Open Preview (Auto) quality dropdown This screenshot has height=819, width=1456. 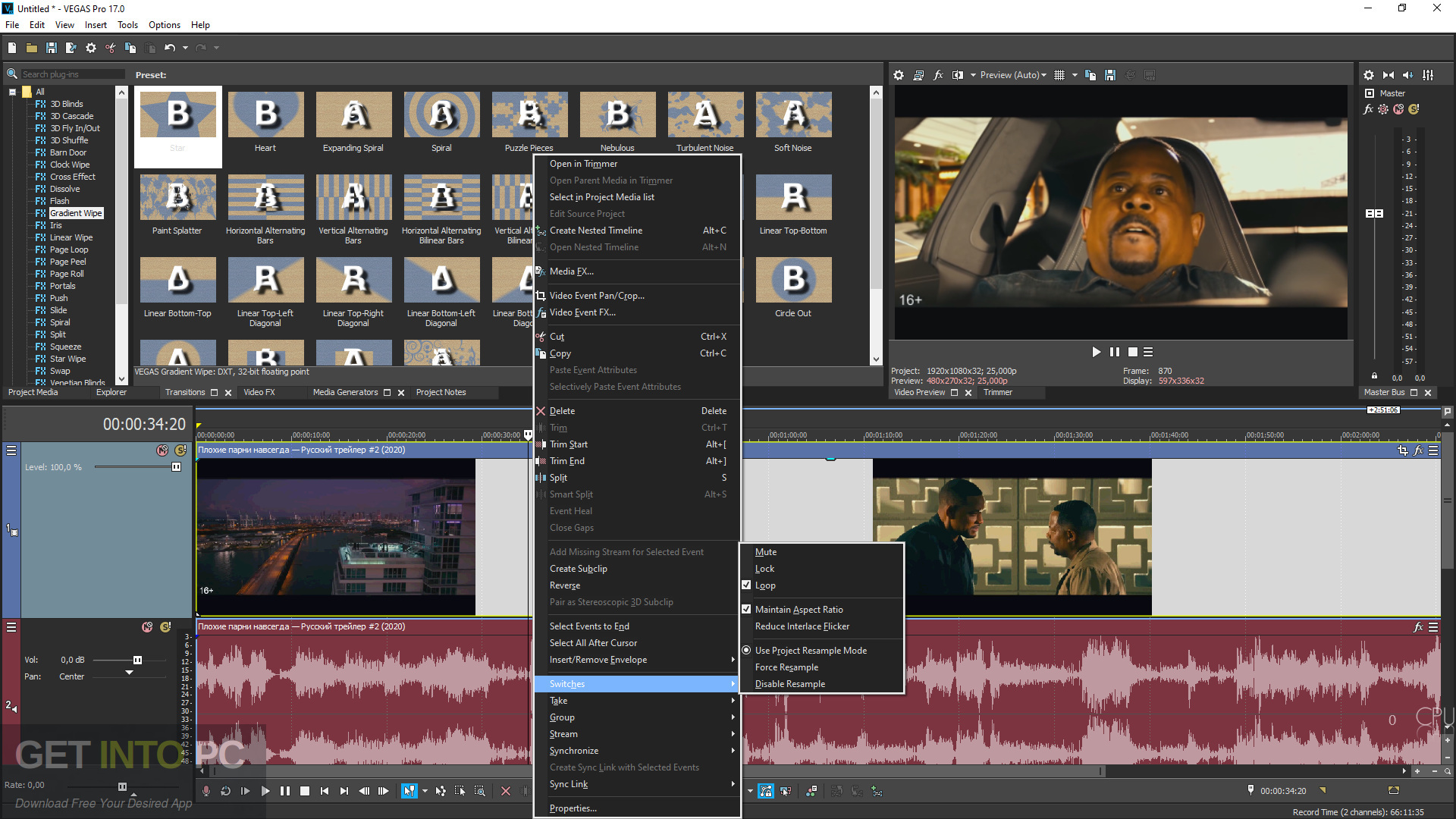click(x=1013, y=75)
